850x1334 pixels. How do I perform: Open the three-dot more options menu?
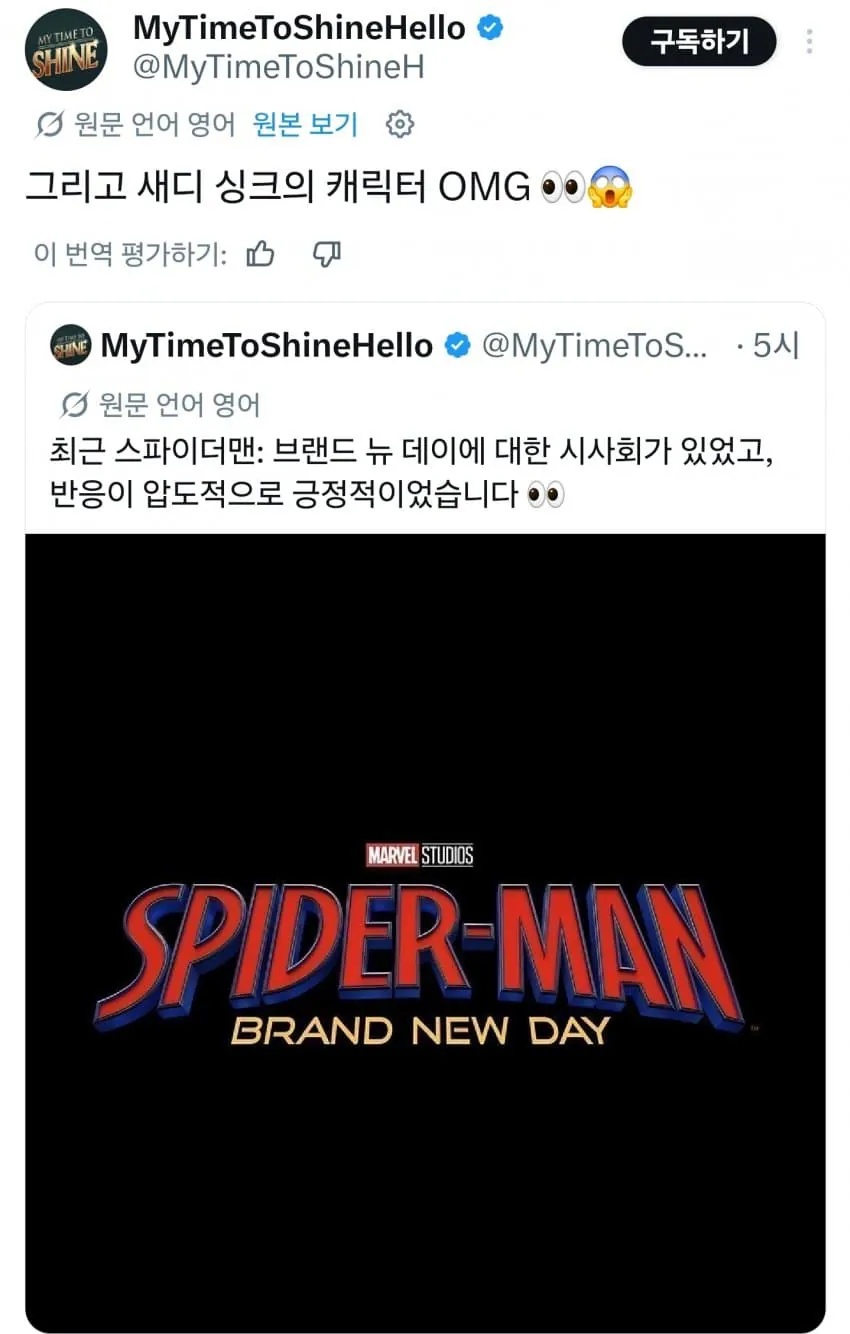point(809,42)
